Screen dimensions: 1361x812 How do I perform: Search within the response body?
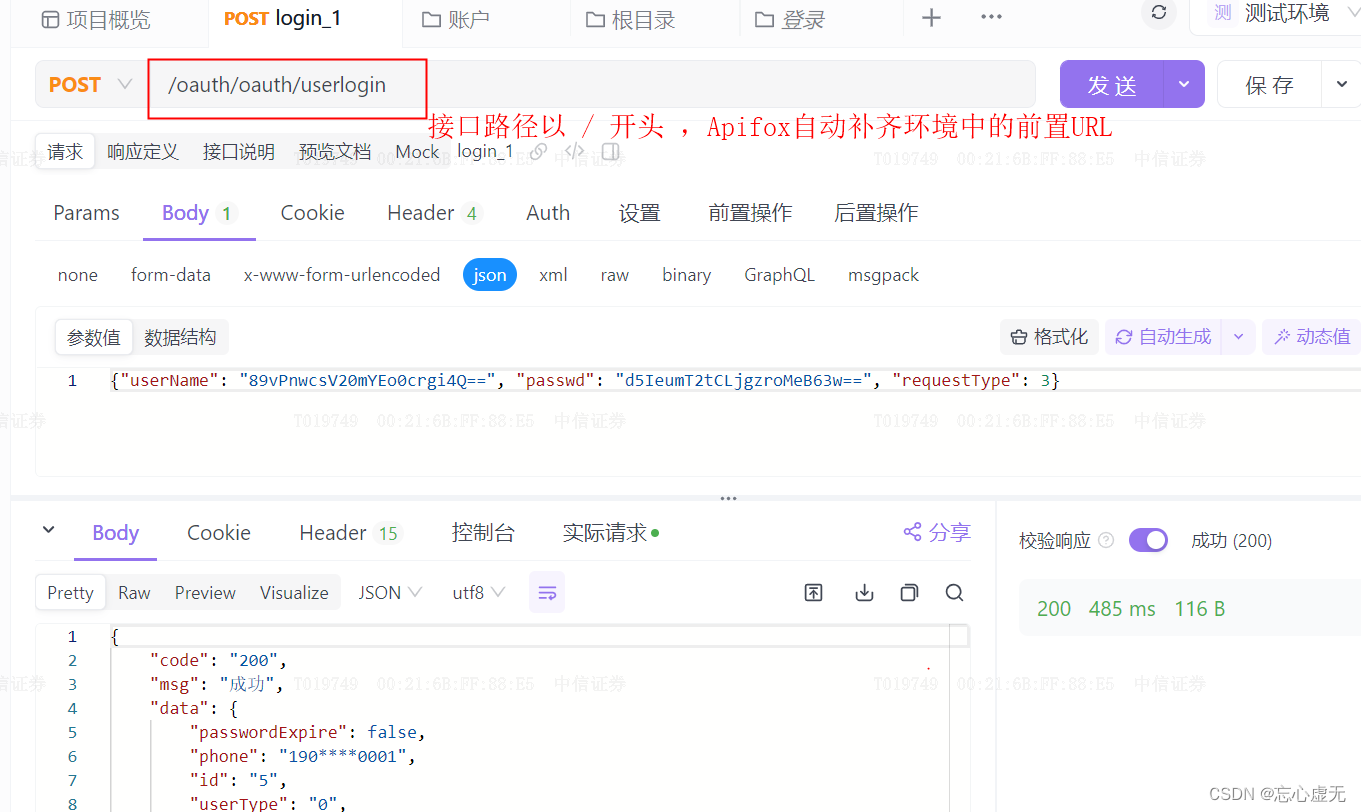point(955,593)
